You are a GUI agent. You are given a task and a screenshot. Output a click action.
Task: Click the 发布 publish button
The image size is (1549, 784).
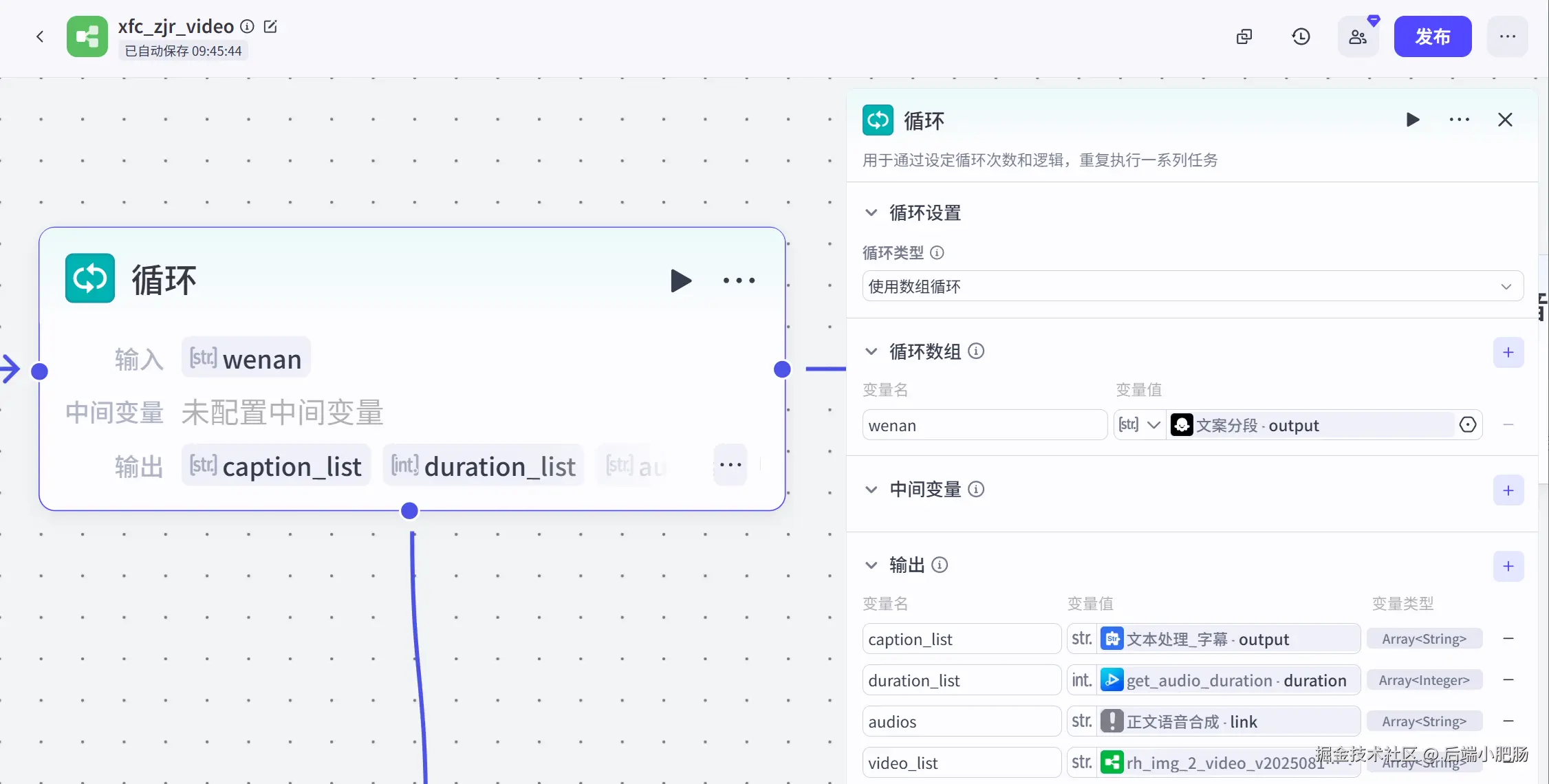(x=1432, y=36)
